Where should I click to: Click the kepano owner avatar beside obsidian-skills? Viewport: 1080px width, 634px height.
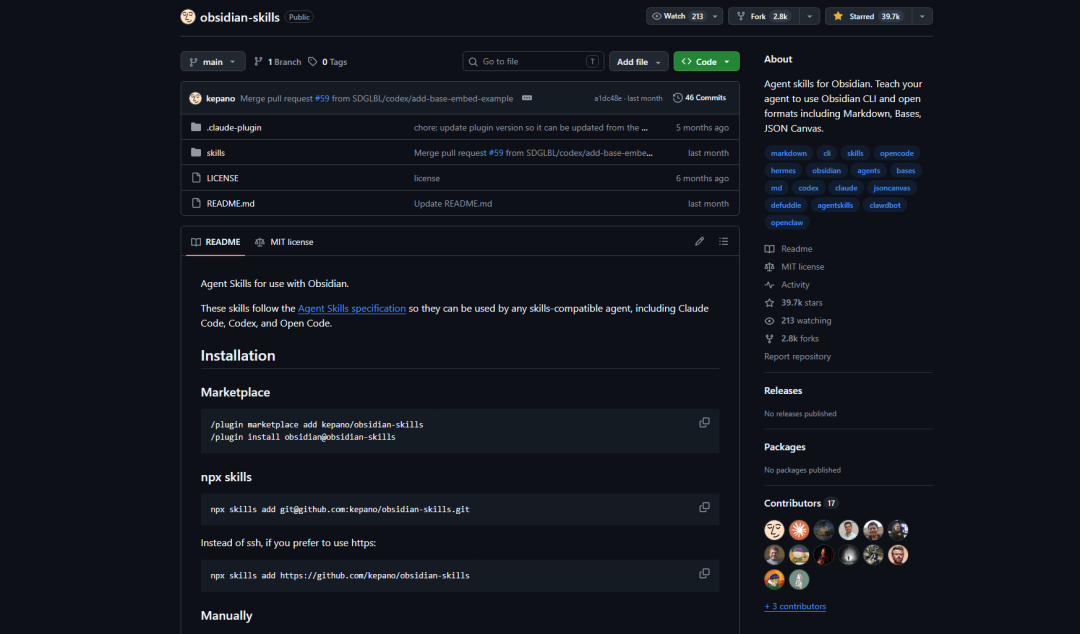click(188, 17)
